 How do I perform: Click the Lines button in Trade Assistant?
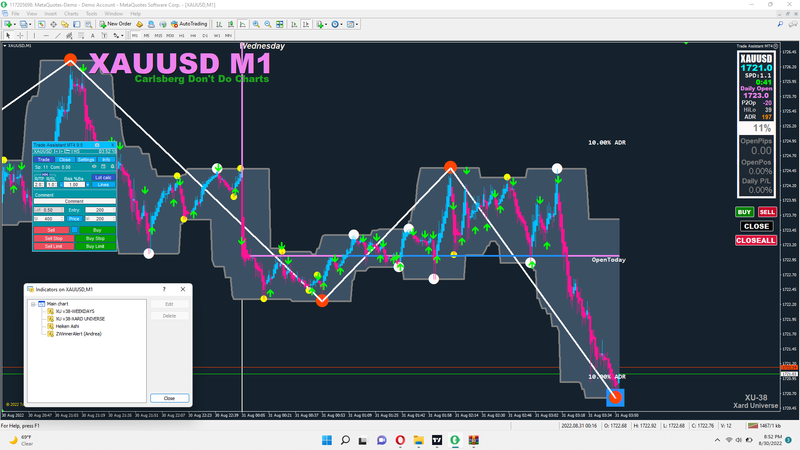pos(104,185)
